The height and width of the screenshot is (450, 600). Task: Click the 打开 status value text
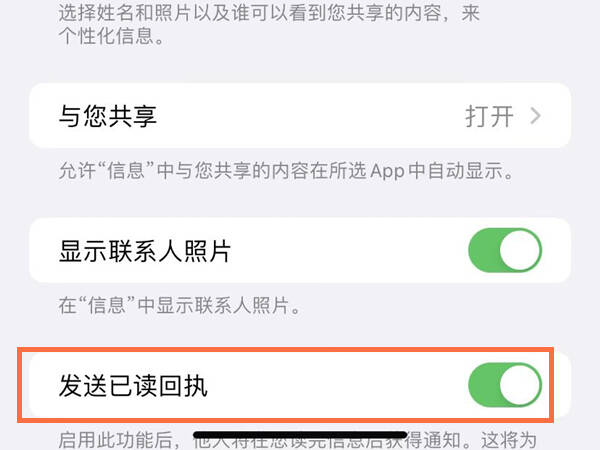[x=489, y=116]
